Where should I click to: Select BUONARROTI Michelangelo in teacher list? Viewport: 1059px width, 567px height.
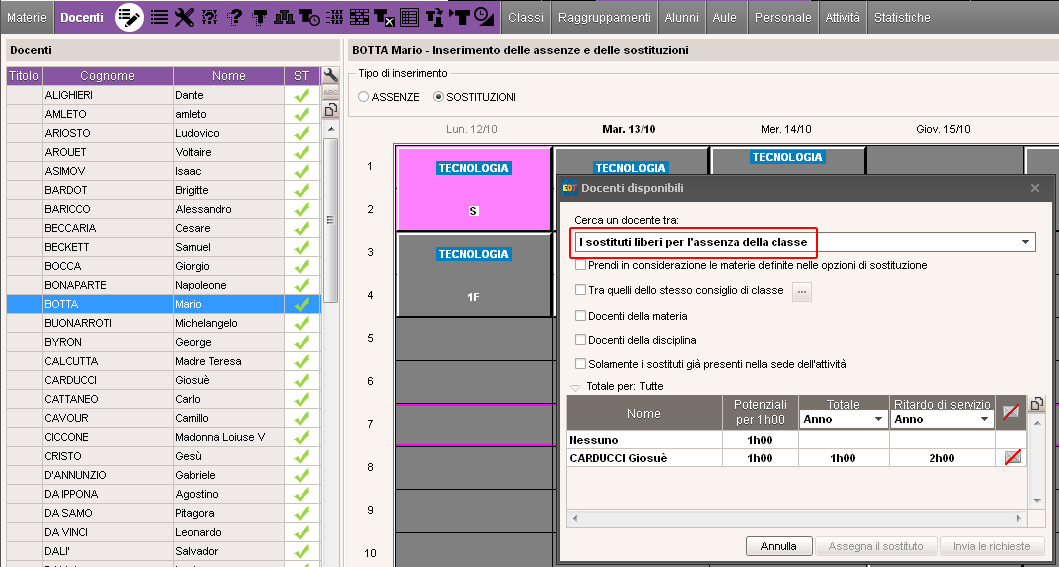pyautogui.click(x=162, y=323)
